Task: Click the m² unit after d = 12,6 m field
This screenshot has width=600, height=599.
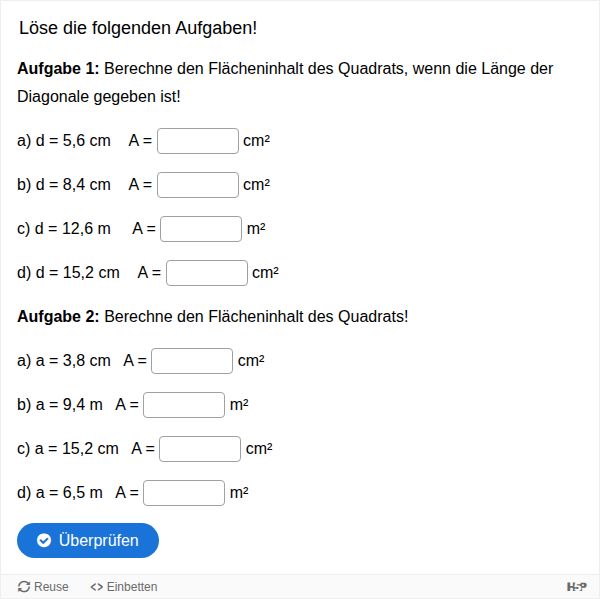Action: point(256,229)
